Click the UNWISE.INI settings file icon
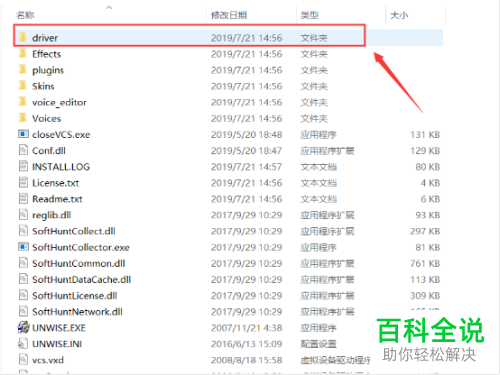Viewport: 500px width, 375px height. 23,343
